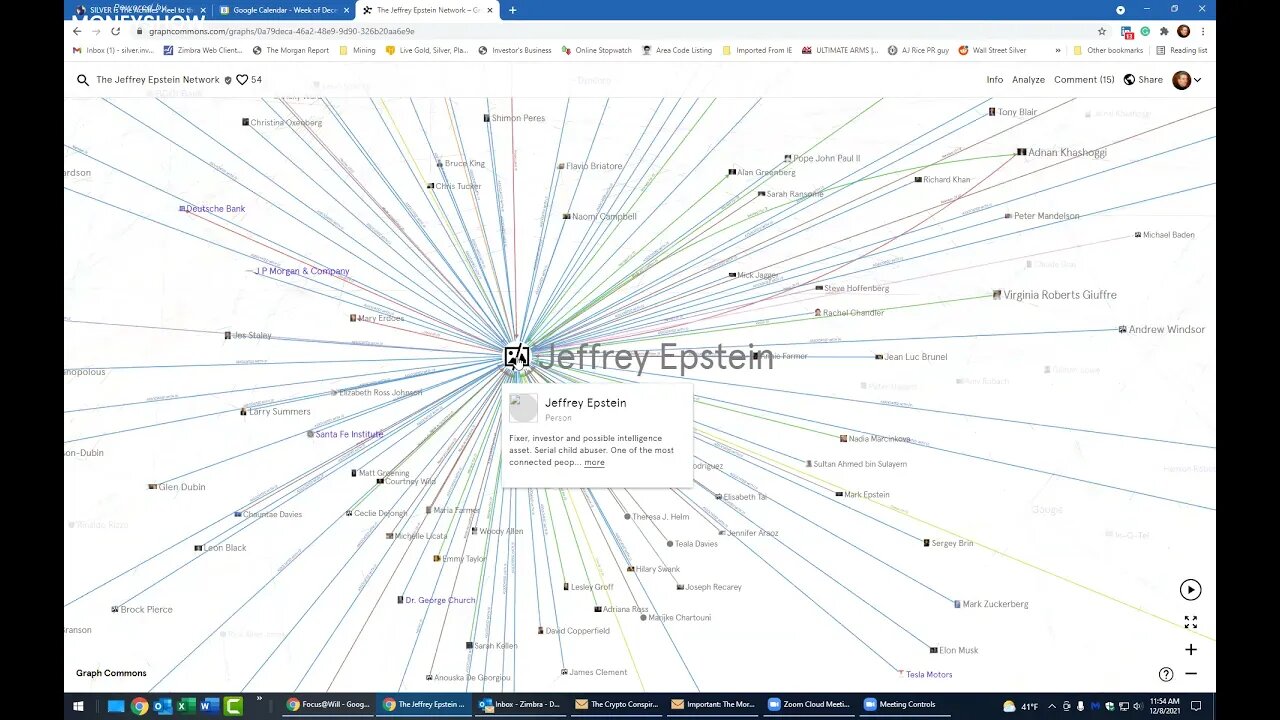Enter fullscreen mode with expand icon
This screenshot has width=1280, height=720.
point(1190,622)
